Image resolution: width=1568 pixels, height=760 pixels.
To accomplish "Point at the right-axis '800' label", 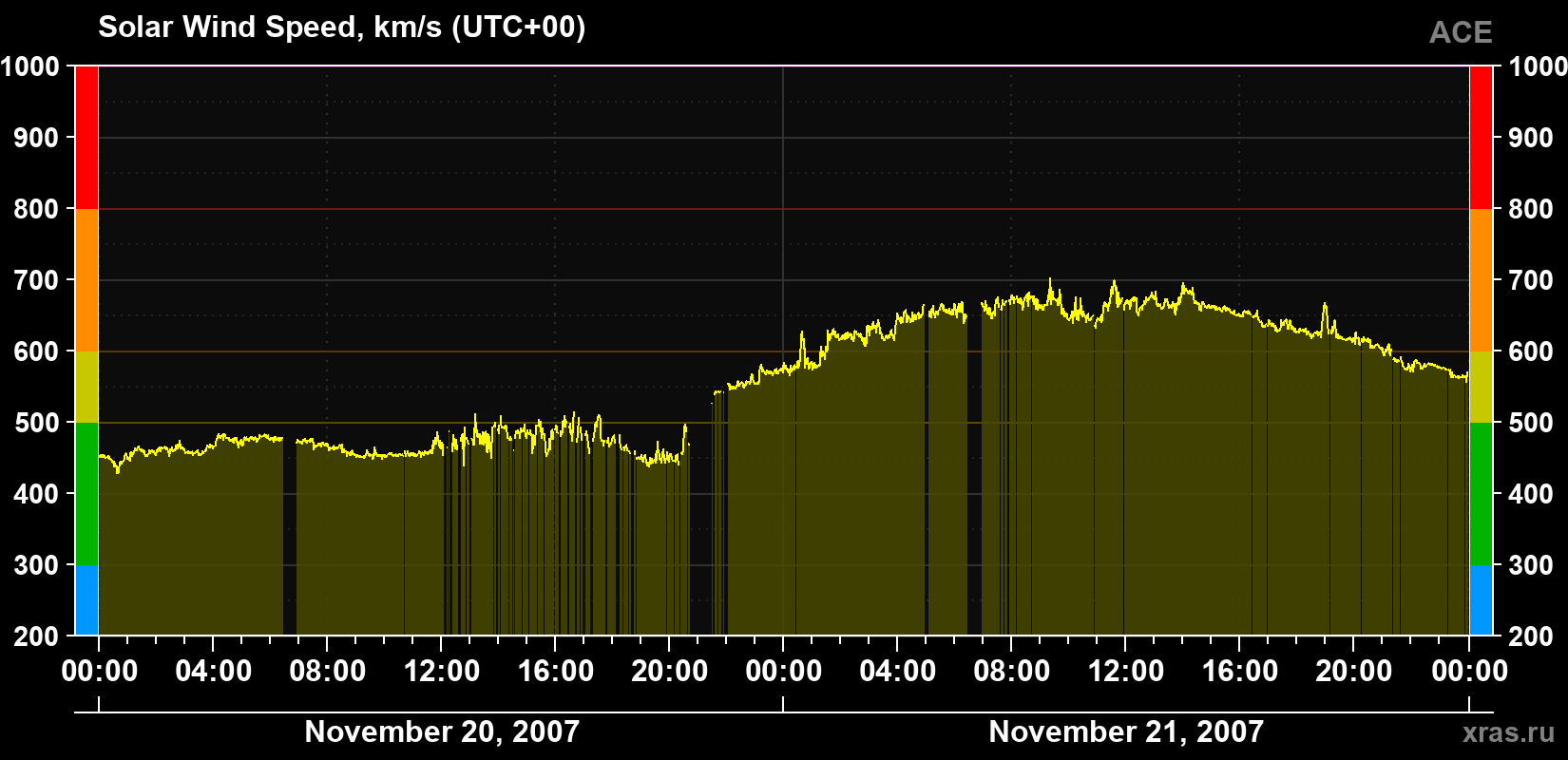I will (1531, 209).
